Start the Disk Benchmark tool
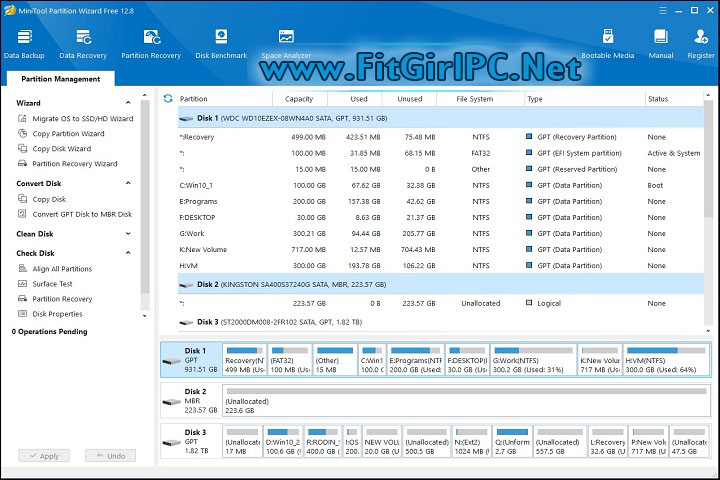This screenshot has width=720, height=480. [220, 41]
